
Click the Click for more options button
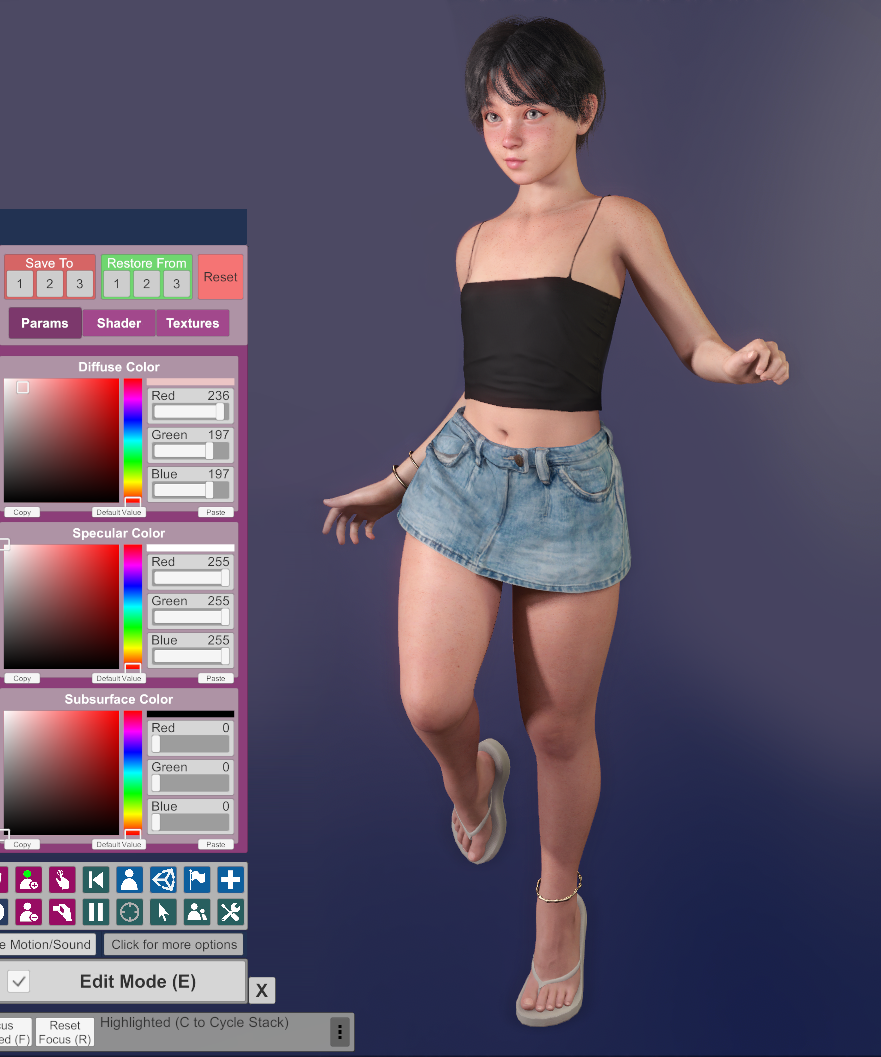(174, 944)
